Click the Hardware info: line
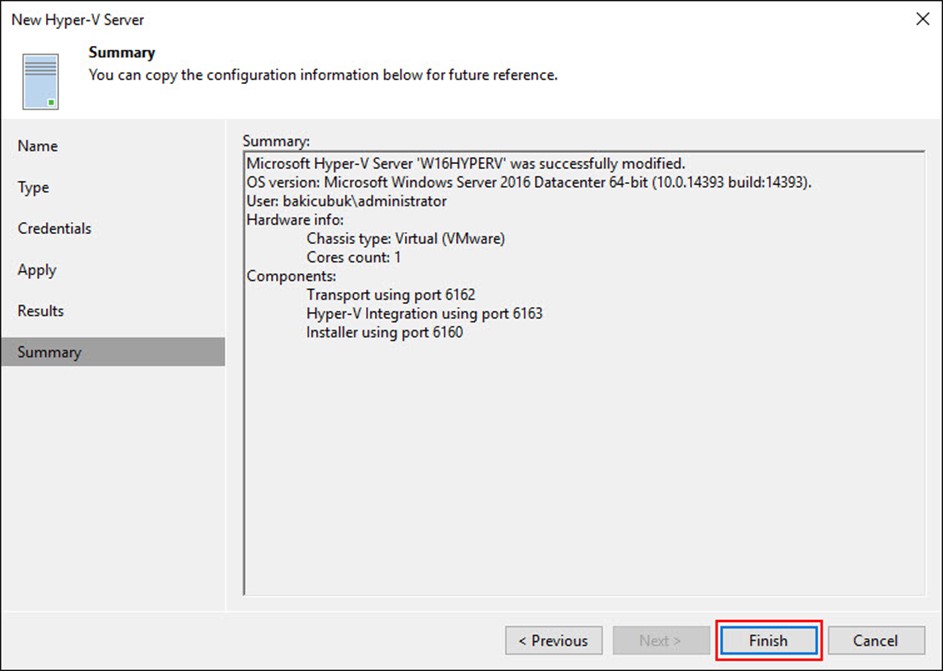Image resolution: width=943 pixels, height=671 pixels. [x=295, y=219]
